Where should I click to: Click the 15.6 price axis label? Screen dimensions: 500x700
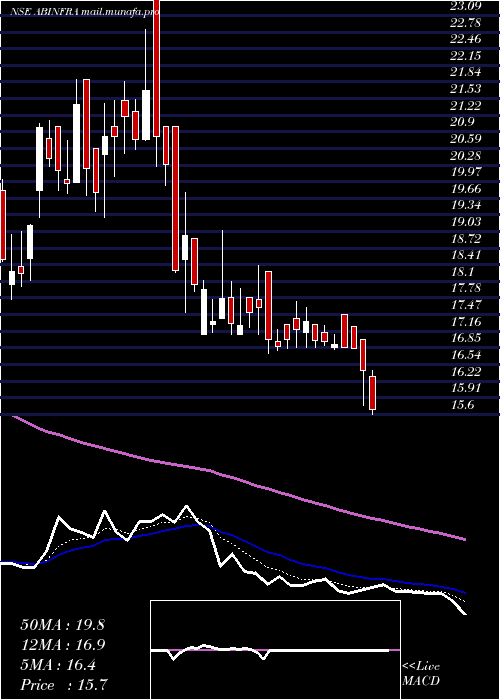(x=463, y=405)
